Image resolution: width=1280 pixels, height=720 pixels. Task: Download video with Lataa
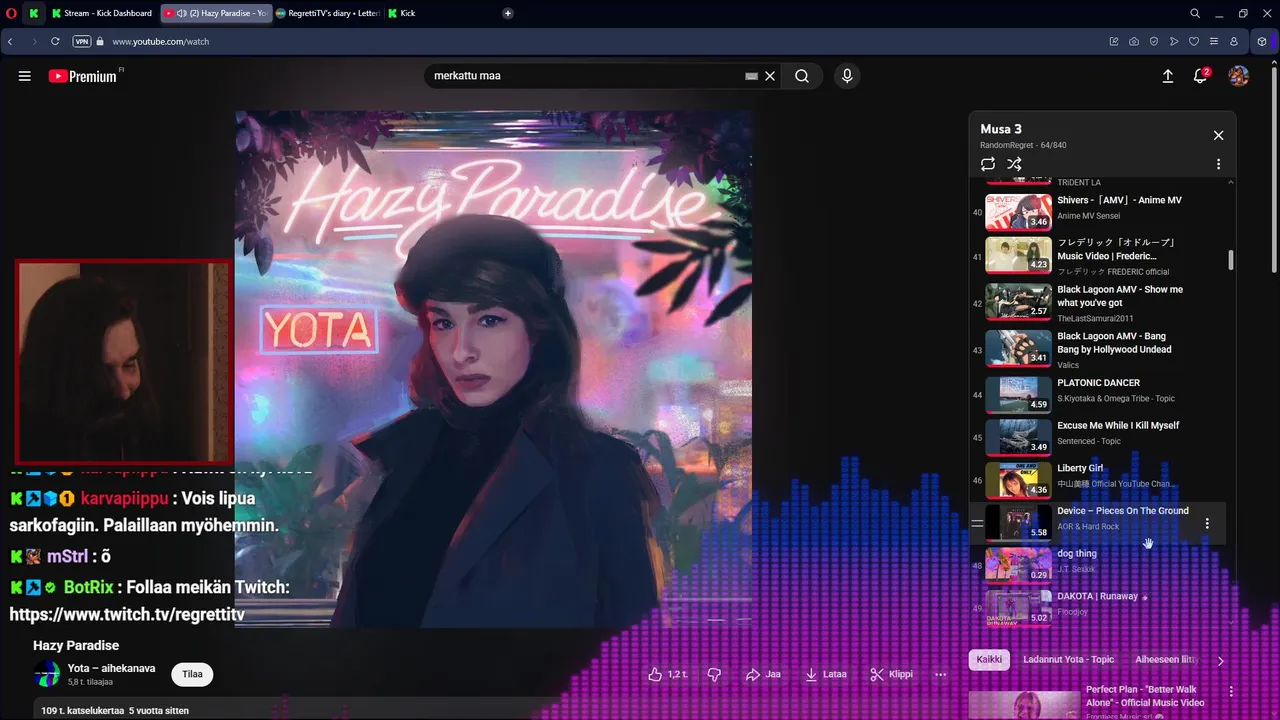click(x=826, y=674)
